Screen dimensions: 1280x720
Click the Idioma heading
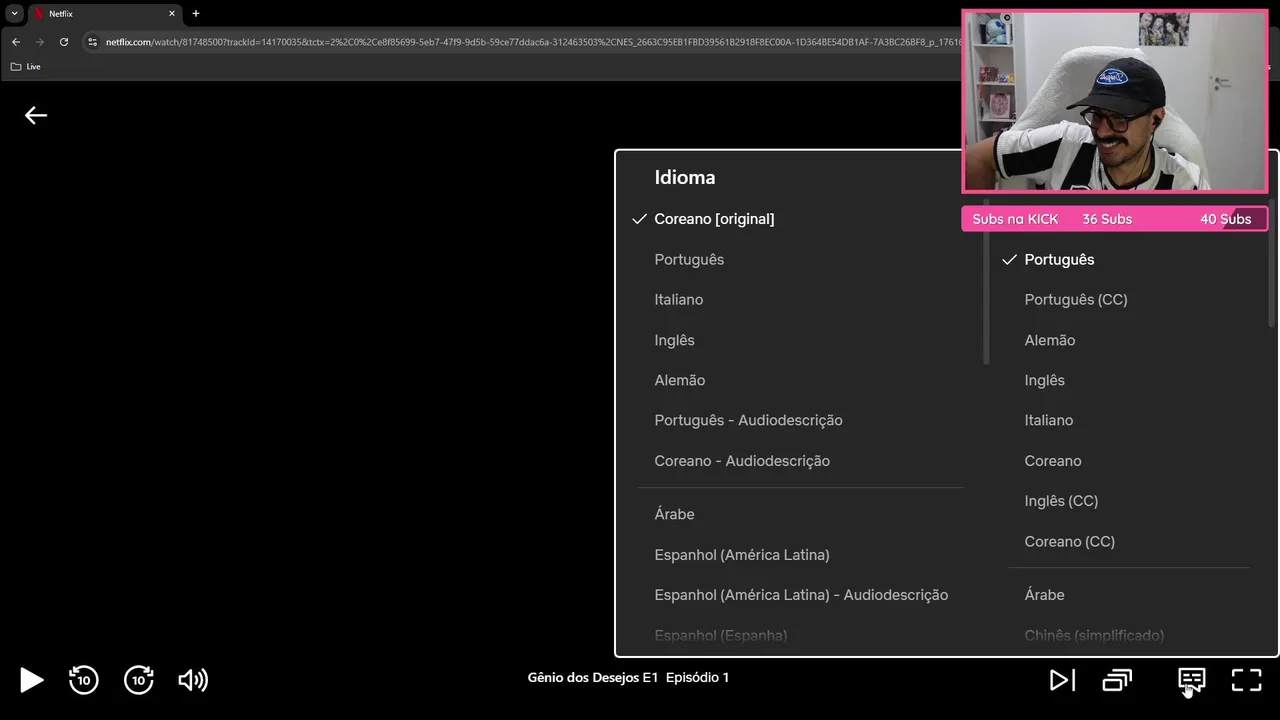coord(685,178)
